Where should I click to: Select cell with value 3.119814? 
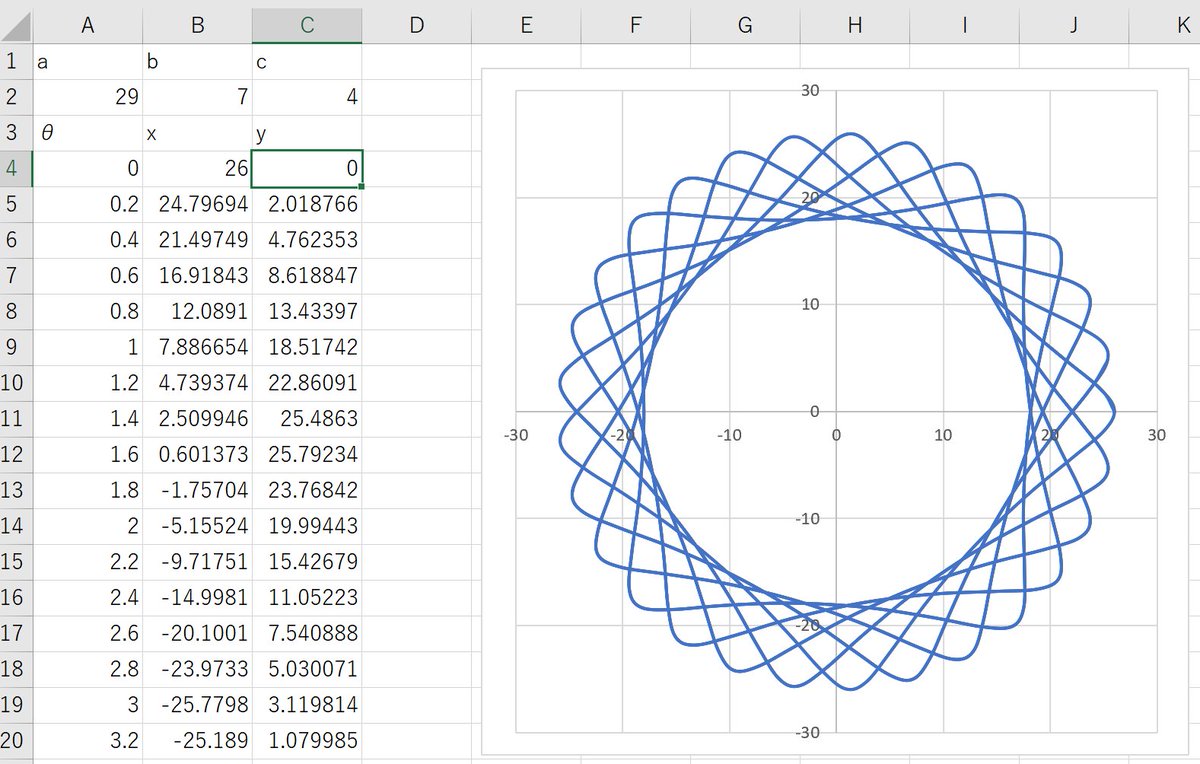click(x=307, y=705)
